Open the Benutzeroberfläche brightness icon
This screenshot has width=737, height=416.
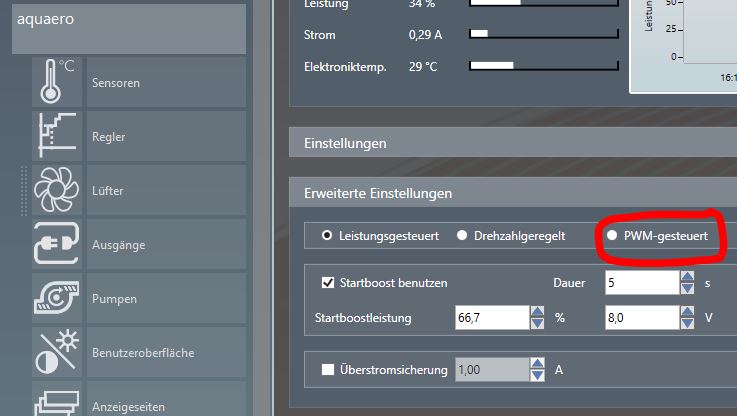(57, 352)
